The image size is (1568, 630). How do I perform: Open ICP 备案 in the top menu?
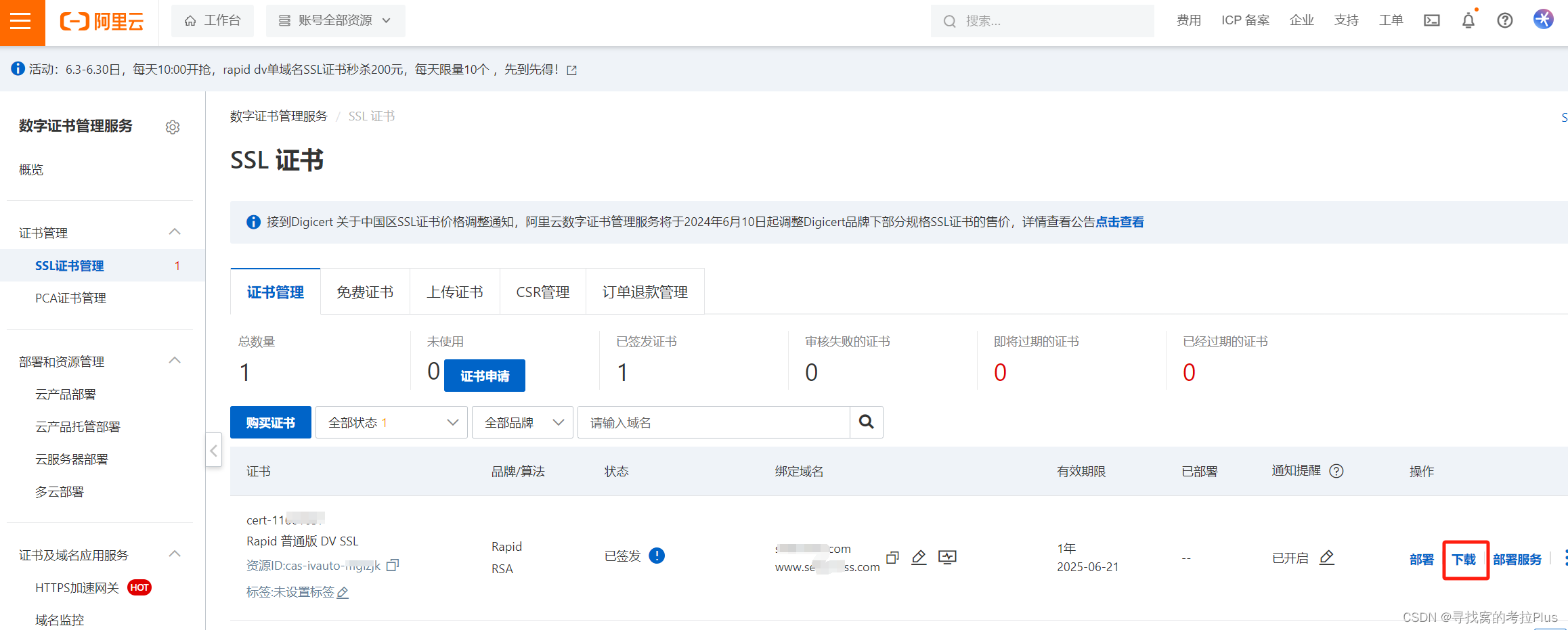click(x=1246, y=20)
